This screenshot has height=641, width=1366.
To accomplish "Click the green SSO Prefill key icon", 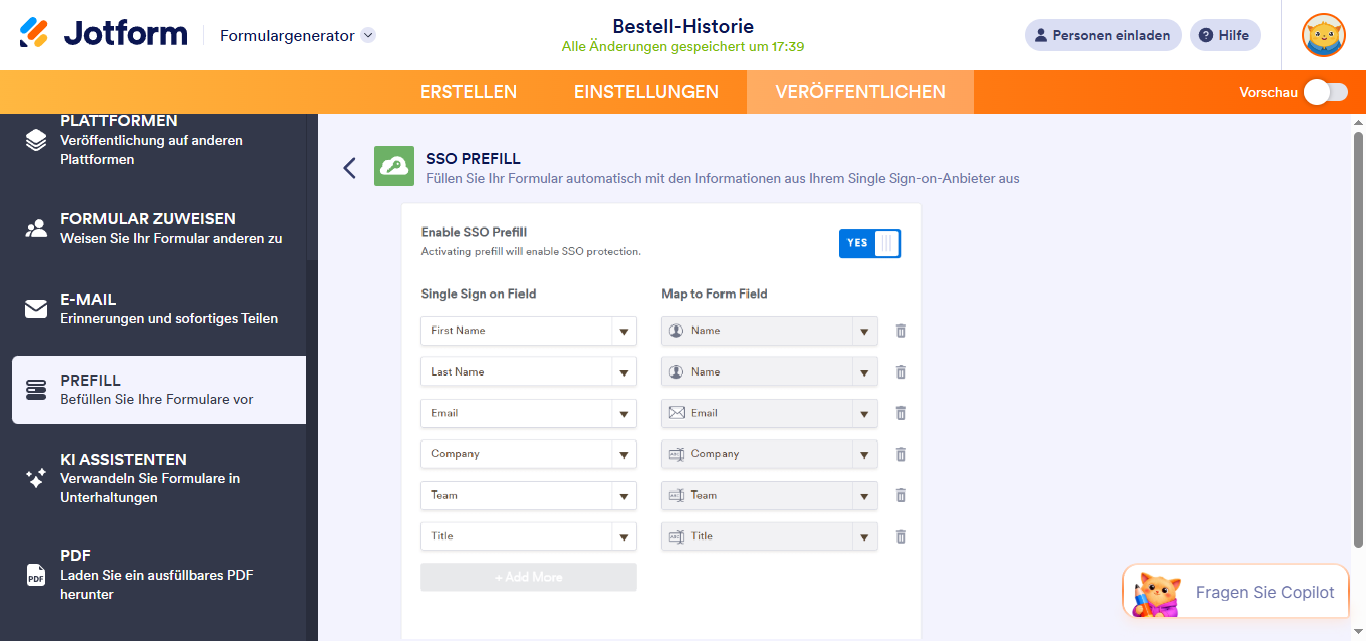I will (394, 167).
